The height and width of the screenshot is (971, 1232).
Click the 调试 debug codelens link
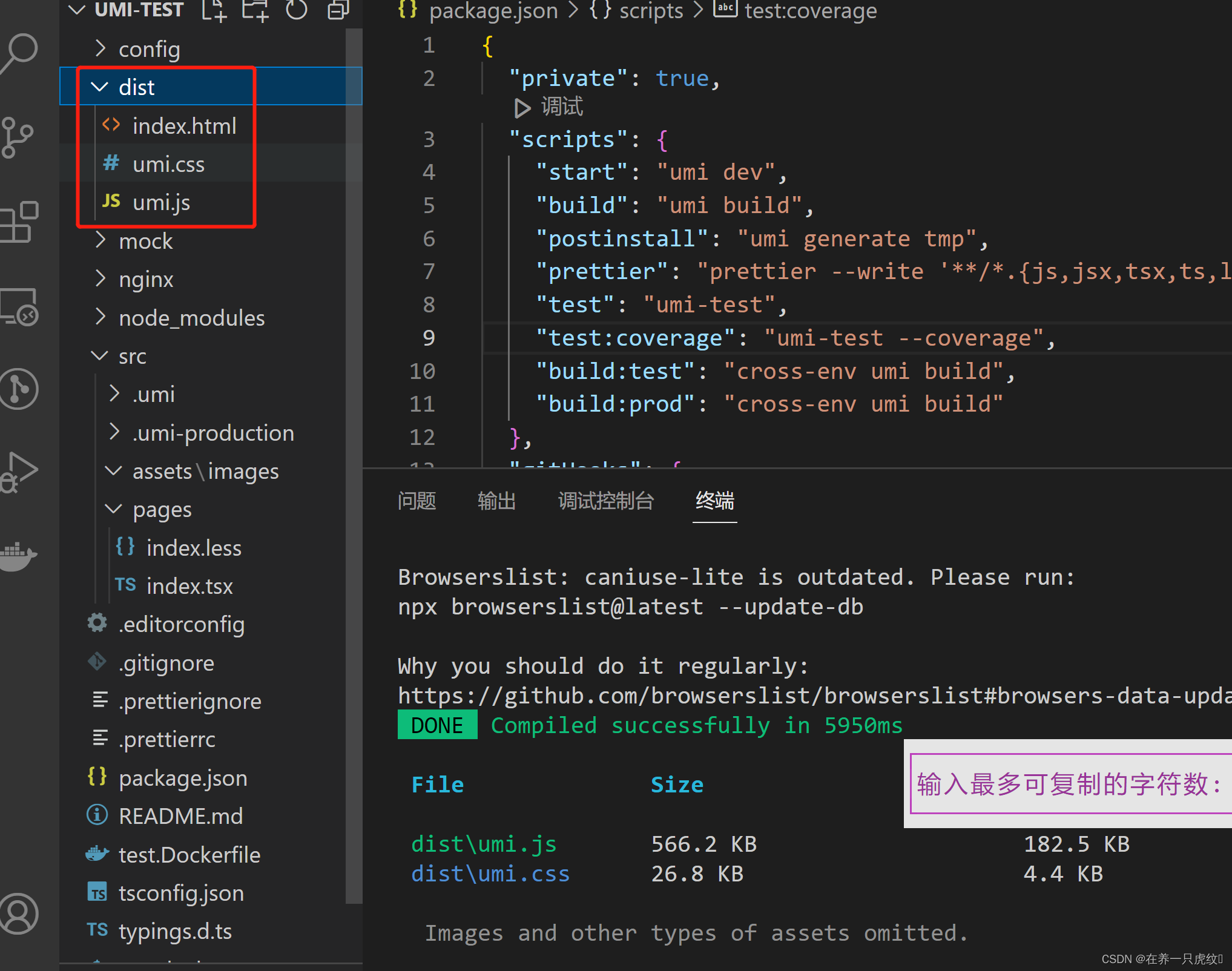tap(561, 107)
